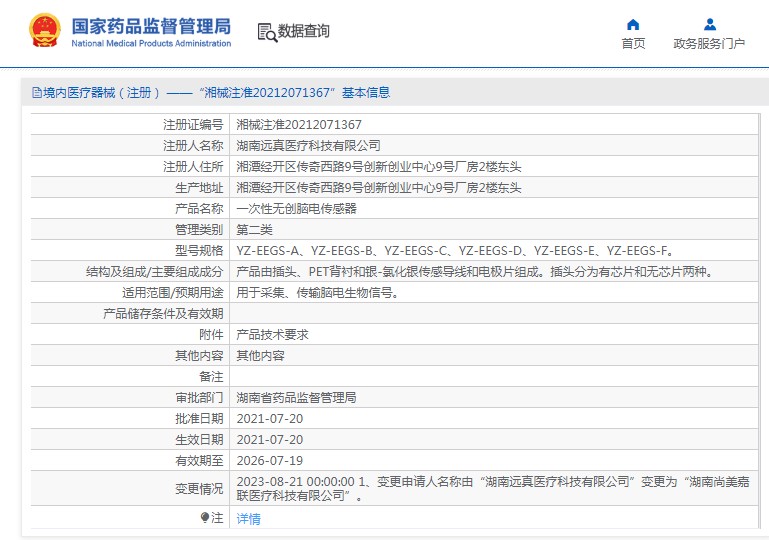Click the 生产地址 label
Image resolution: width=769 pixels, height=540 pixels.
click(199, 188)
